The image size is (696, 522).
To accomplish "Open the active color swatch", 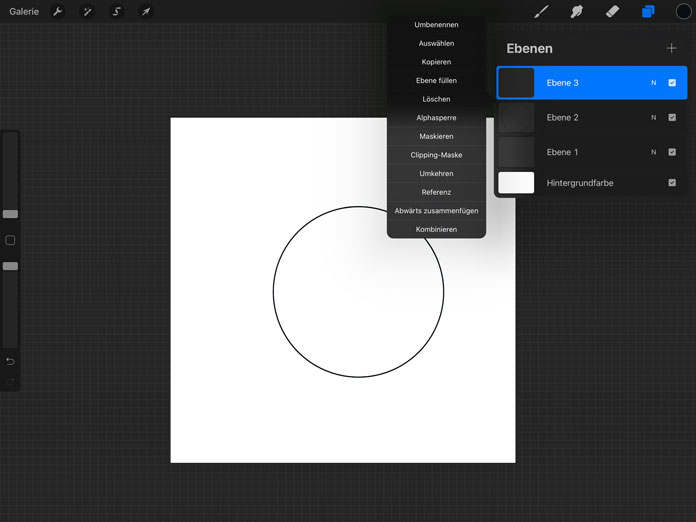I will [683, 12].
